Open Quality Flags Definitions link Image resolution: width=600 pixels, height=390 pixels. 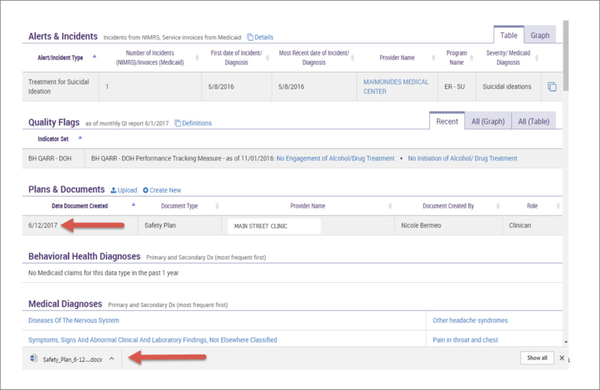tap(193, 123)
